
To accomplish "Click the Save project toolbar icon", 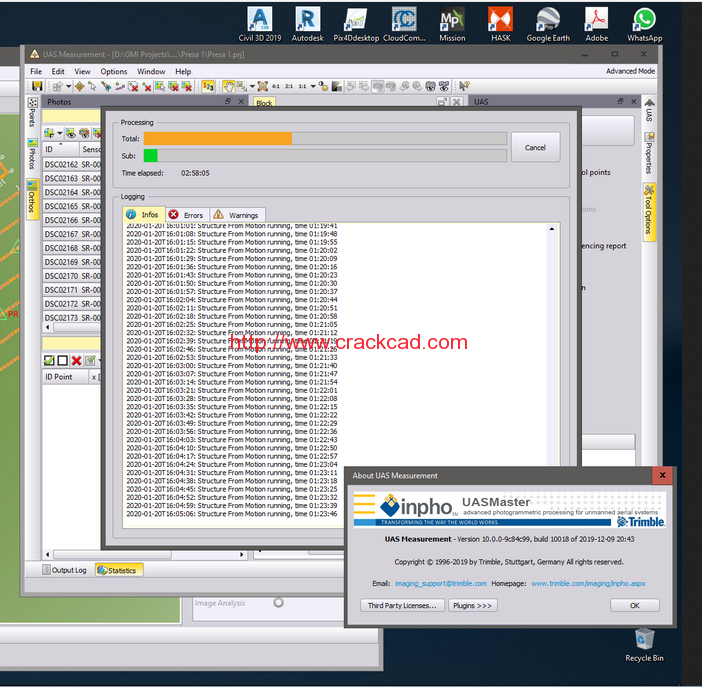I will coord(37,86).
